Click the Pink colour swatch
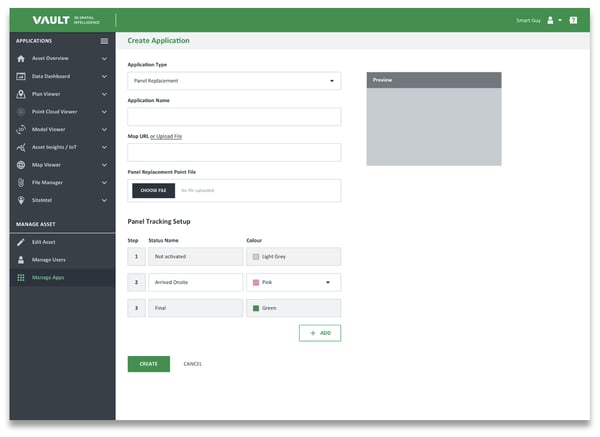This screenshot has width=600, height=437. 256,282
